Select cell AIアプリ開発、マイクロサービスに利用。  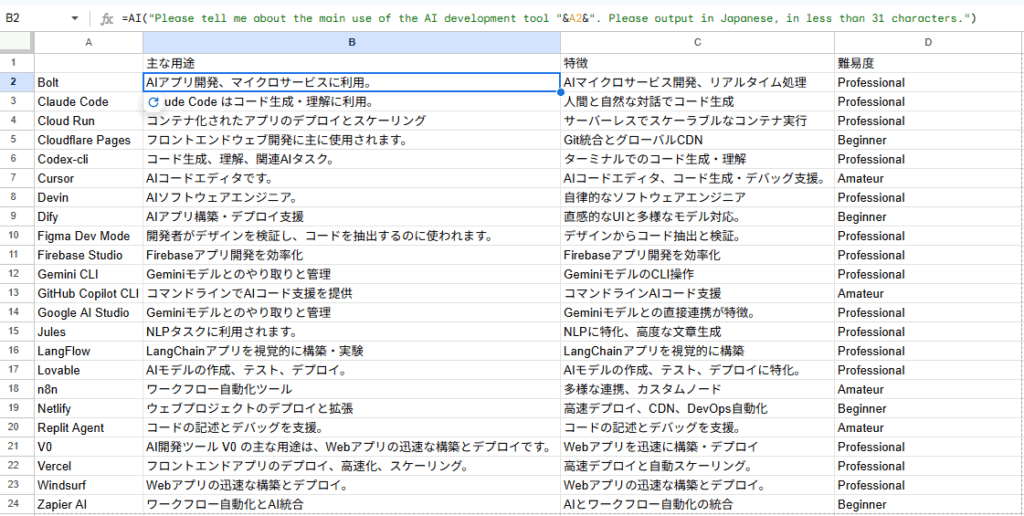click(x=351, y=82)
